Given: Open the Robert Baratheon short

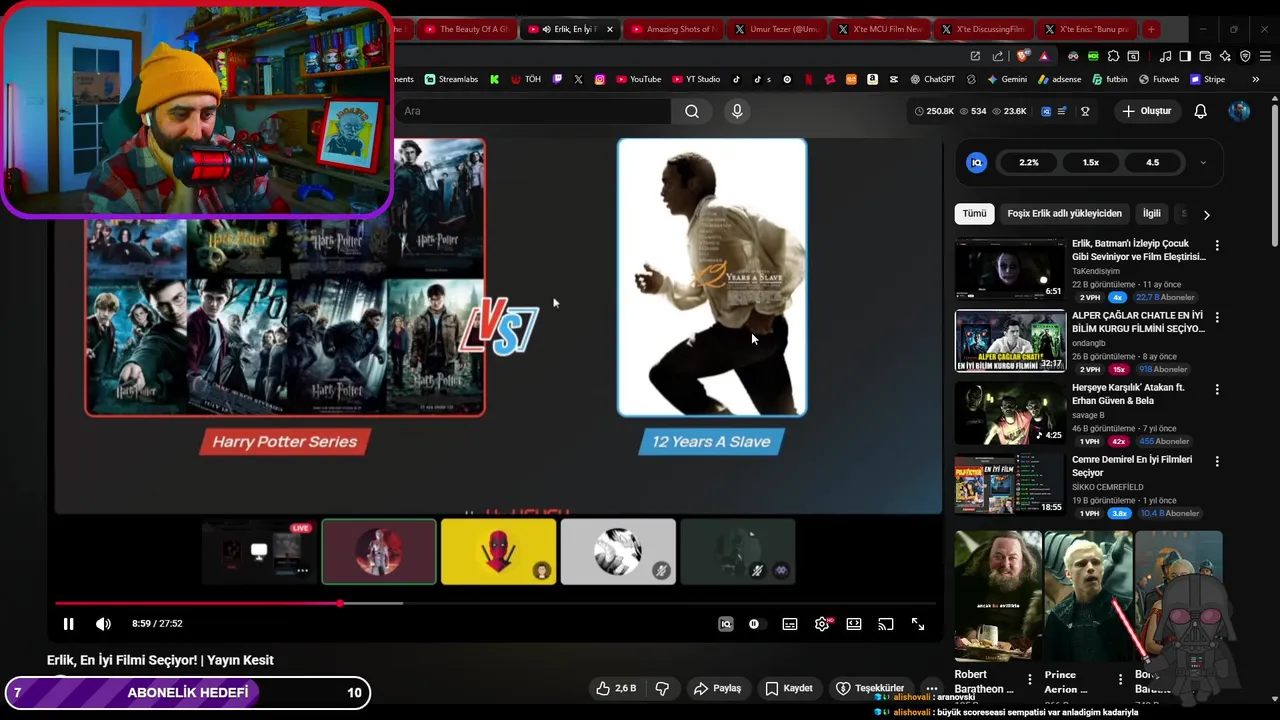Looking at the screenshot, I should (998, 596).
